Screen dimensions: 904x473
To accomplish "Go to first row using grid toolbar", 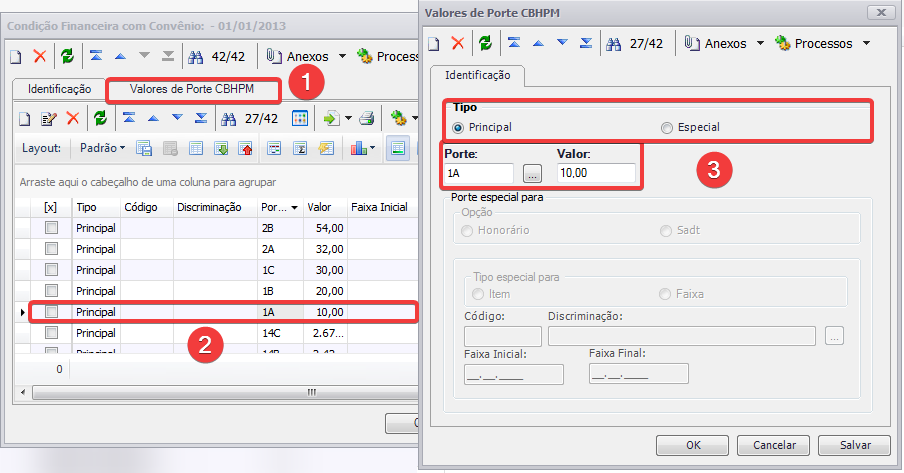I will coord(129,118).
